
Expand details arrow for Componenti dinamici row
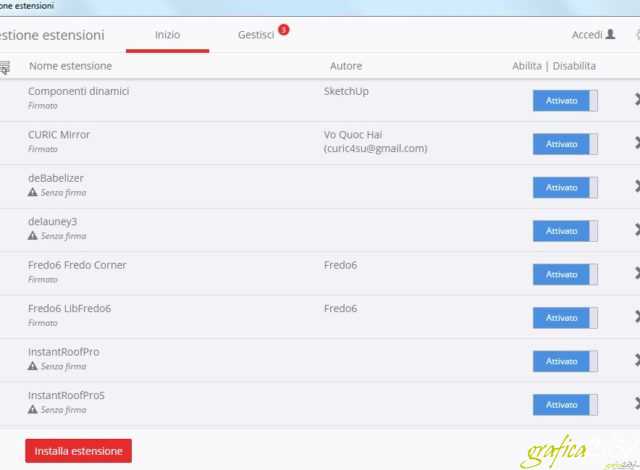tap(636, 100)
